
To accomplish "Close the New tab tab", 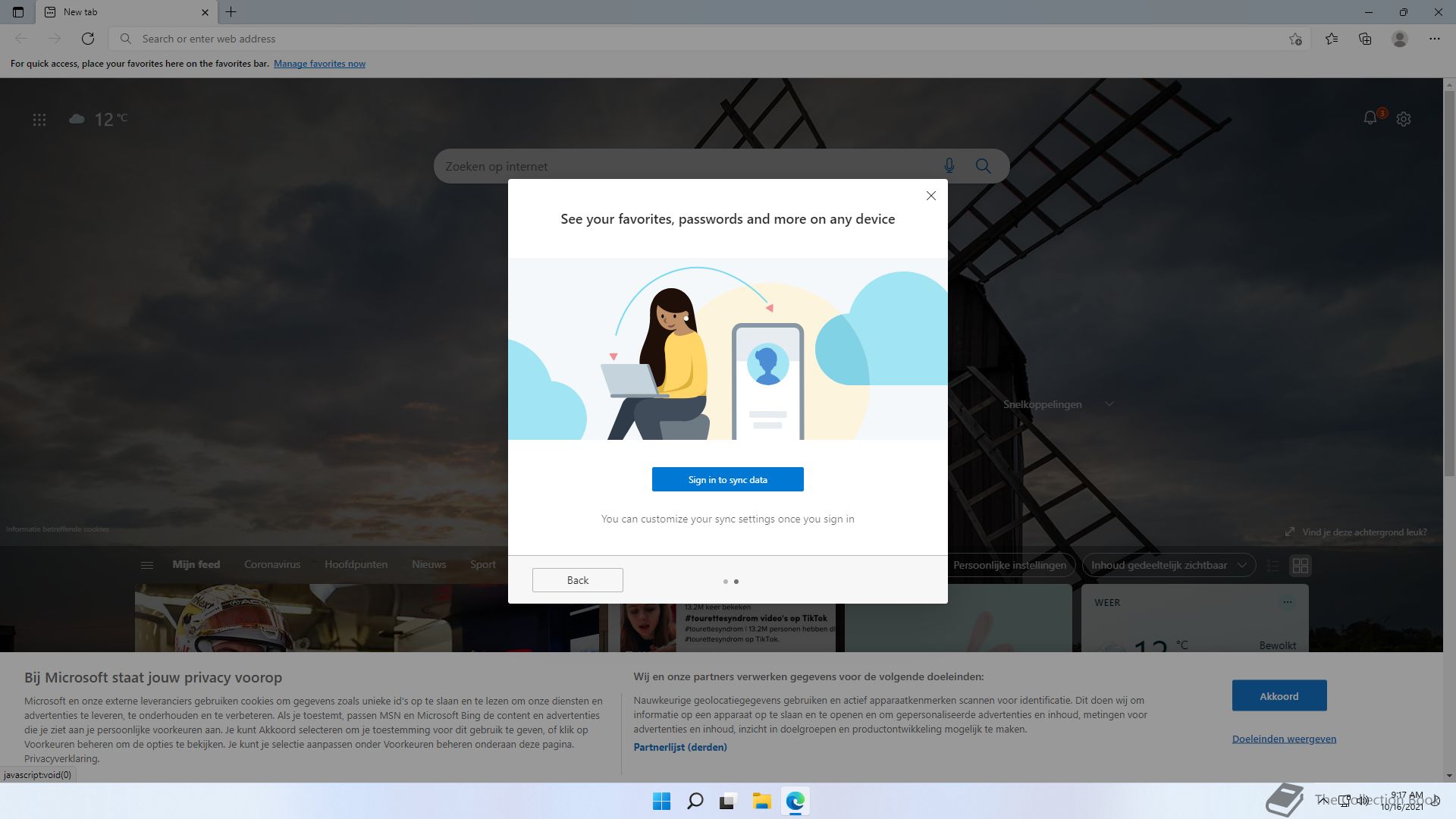I will pos(205,12).
